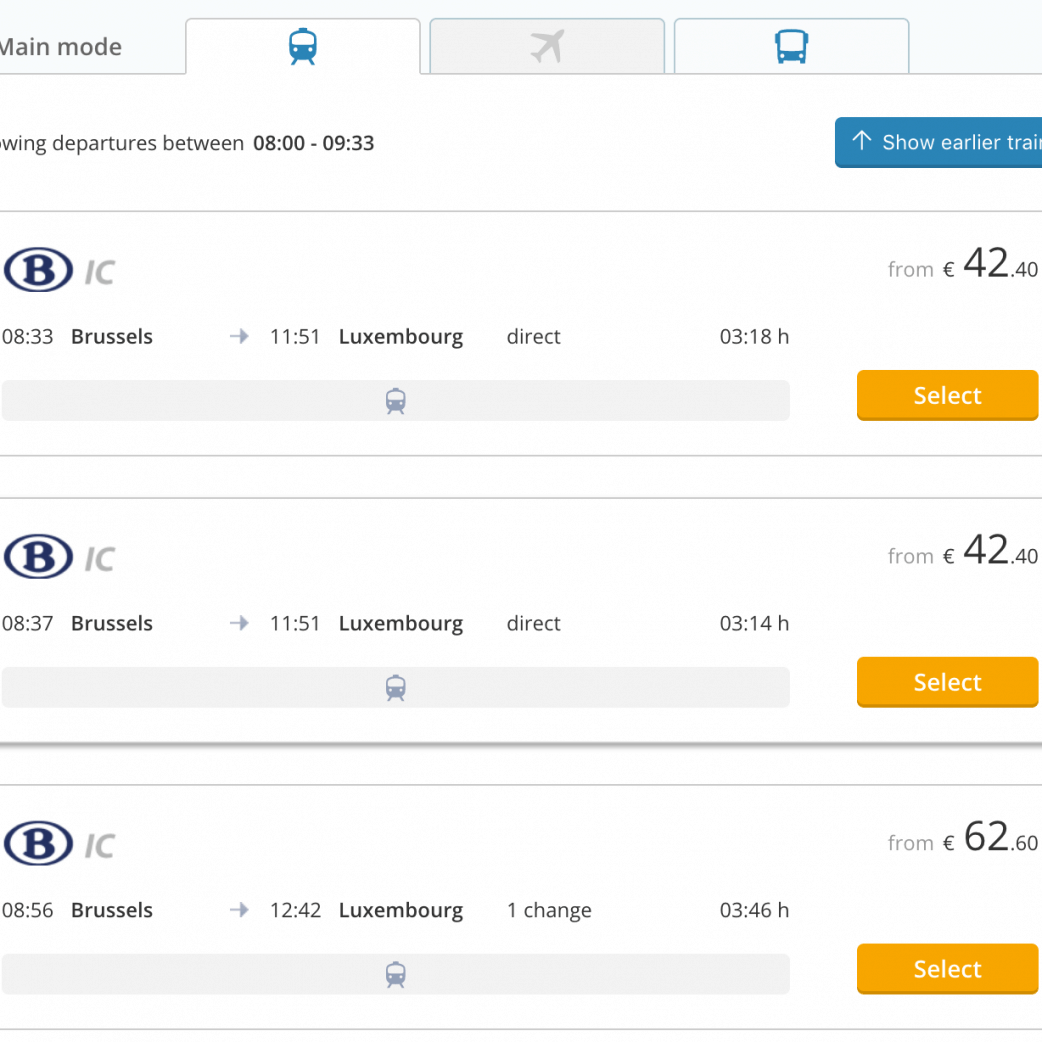Switch to the bus mode tab
The image size is (1042, 1042).
[791, 47]
